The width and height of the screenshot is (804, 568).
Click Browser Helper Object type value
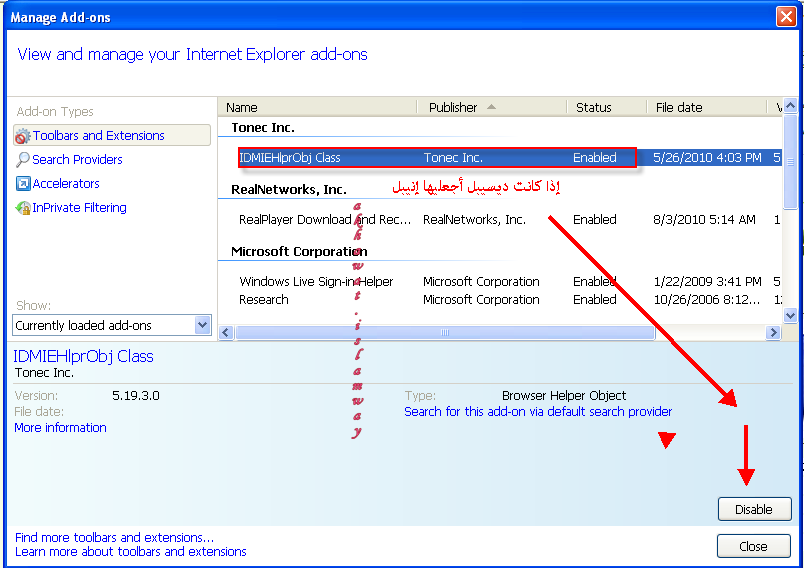564,396
